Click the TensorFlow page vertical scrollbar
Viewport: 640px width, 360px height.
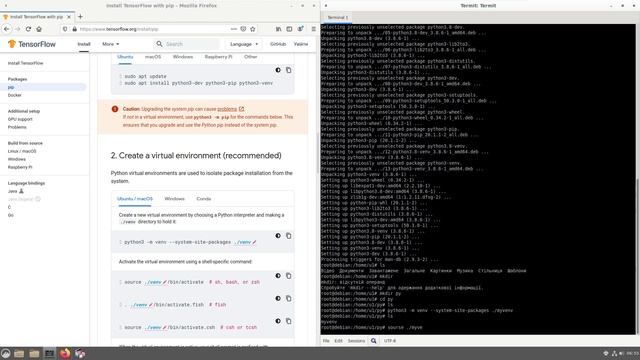(318, 153)
